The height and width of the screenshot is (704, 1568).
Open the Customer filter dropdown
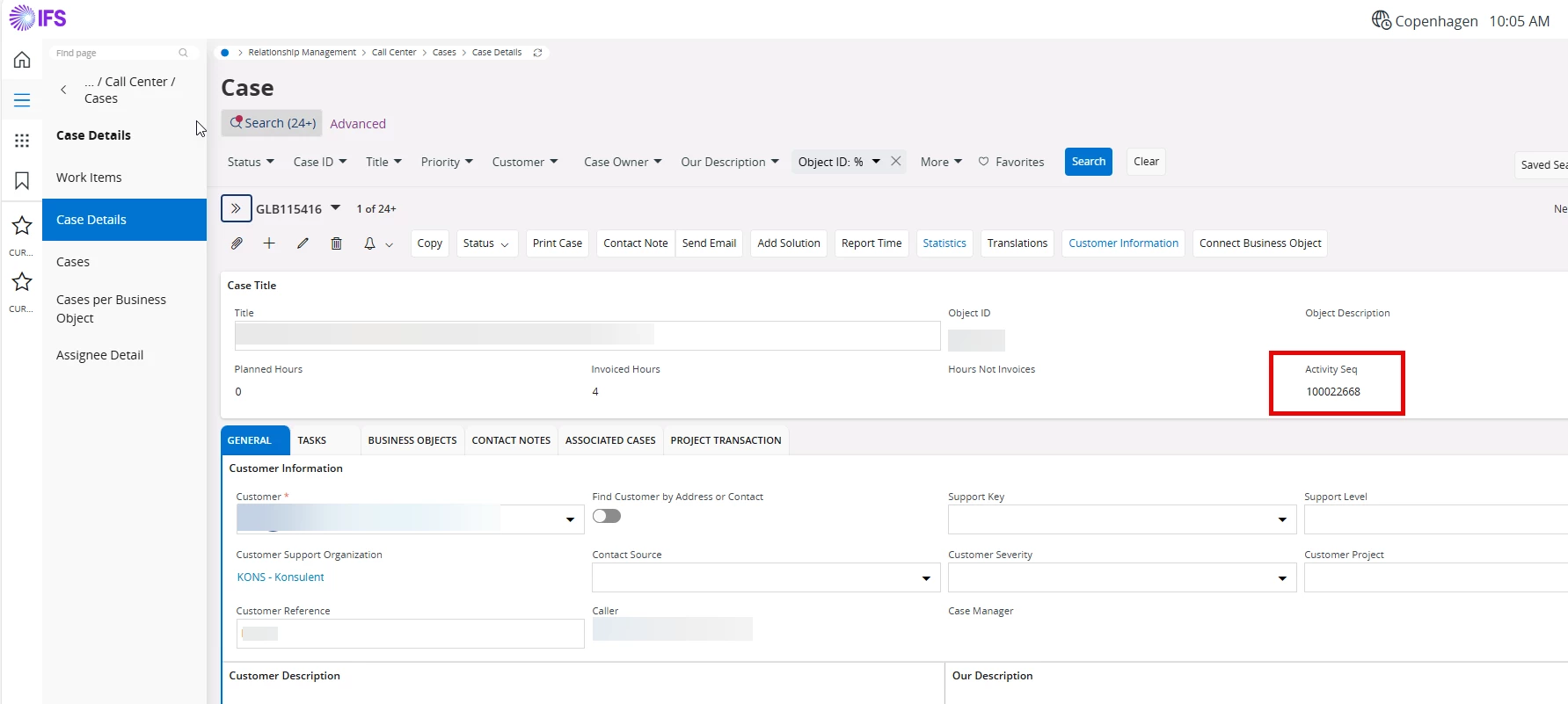[525, 162]
